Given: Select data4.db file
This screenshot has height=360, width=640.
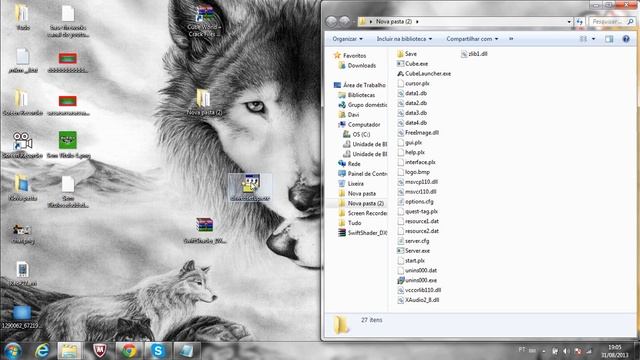Looking at the screenshot, I should point(412,122).
